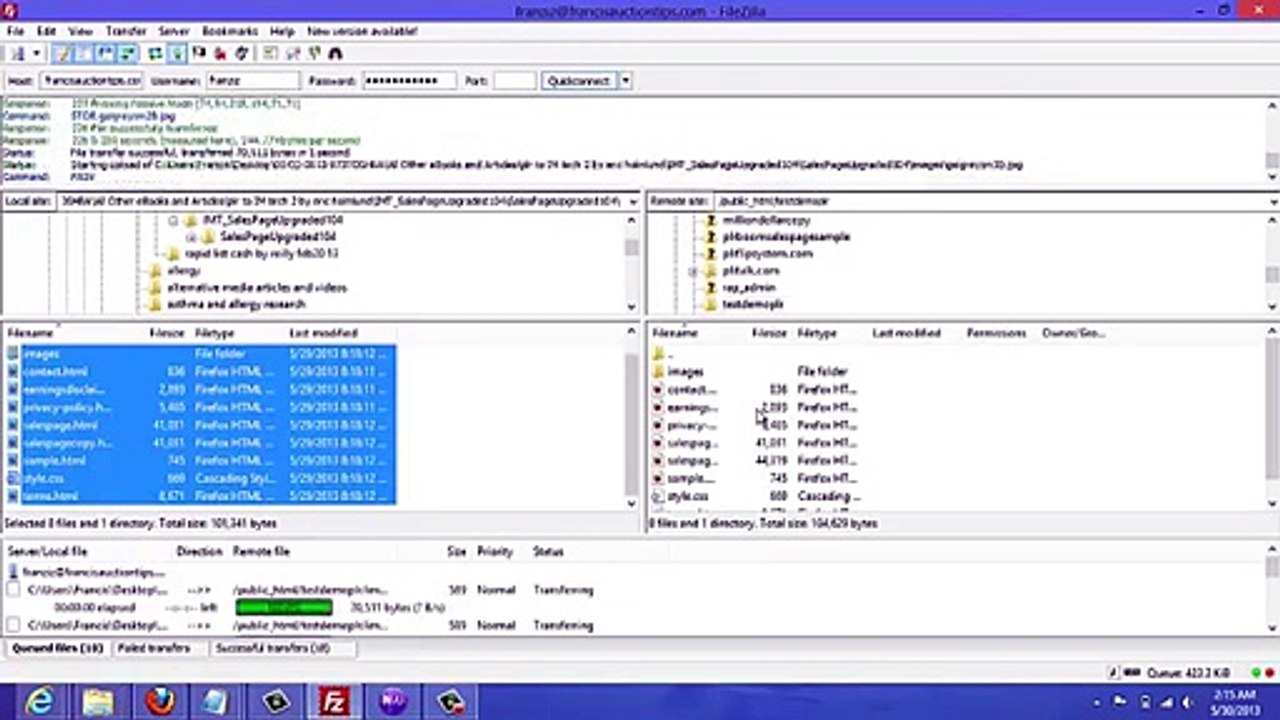This screenshot has height=720, width=1280.
Task: Click the Quickconnect button
Action: pos(579,81)
